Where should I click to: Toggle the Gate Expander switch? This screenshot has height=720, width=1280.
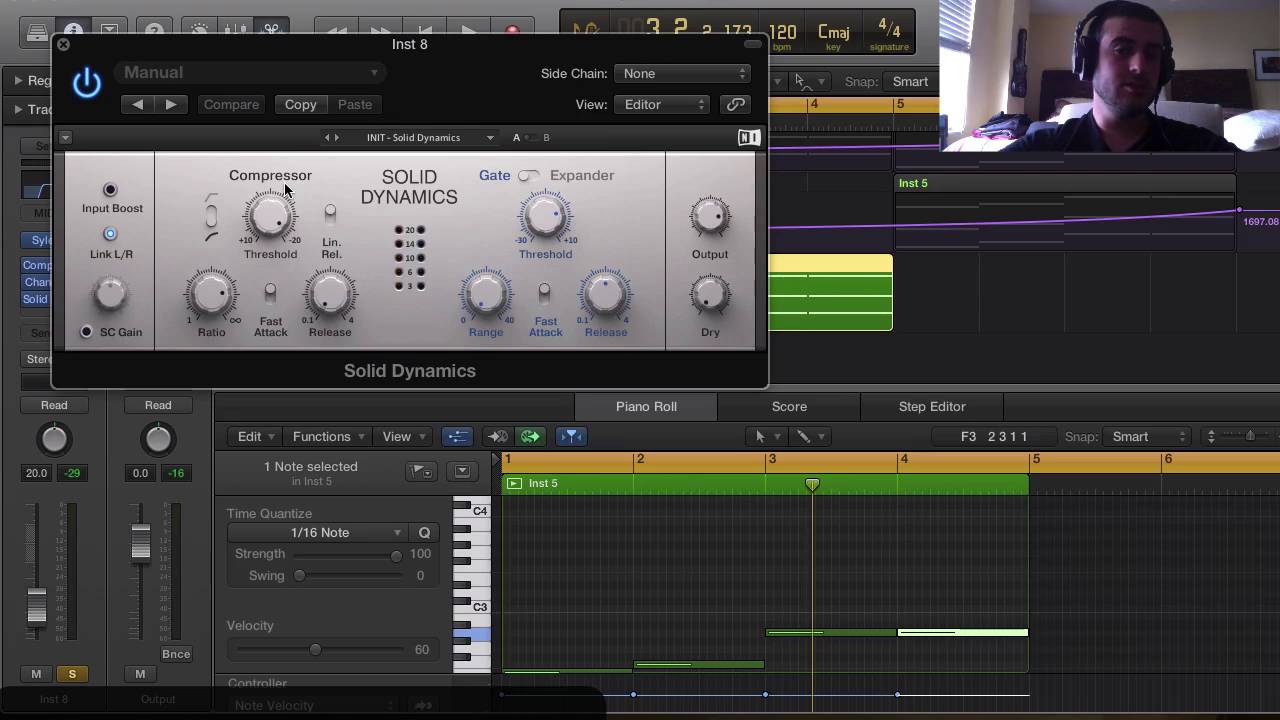pyautogui.click(x=528, y=175)
